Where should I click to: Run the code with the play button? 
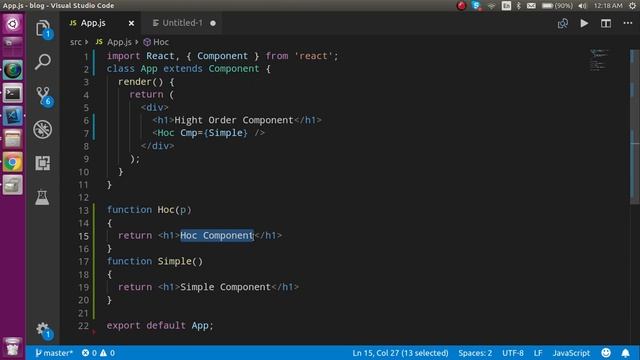[x=584, y=23]
